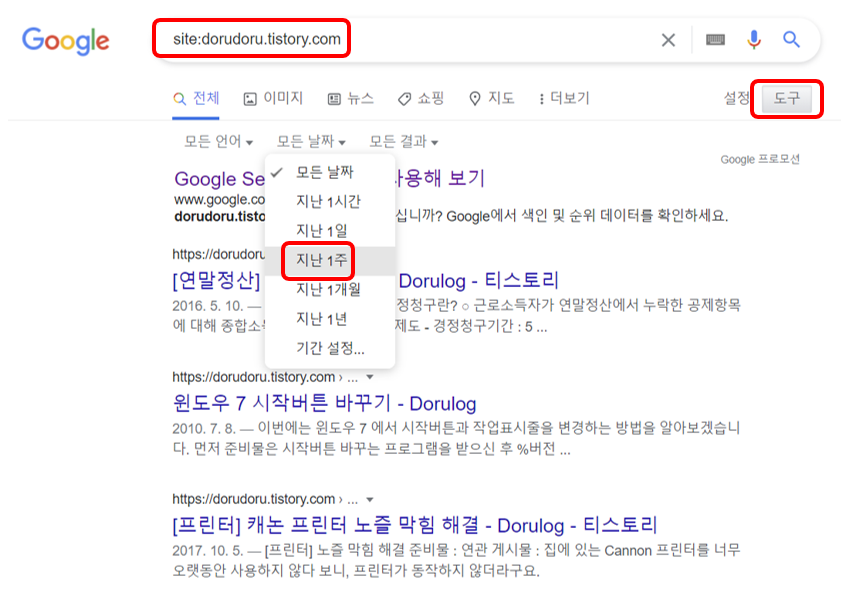Choose 지난 1주 in the date menu

(330, 261)
